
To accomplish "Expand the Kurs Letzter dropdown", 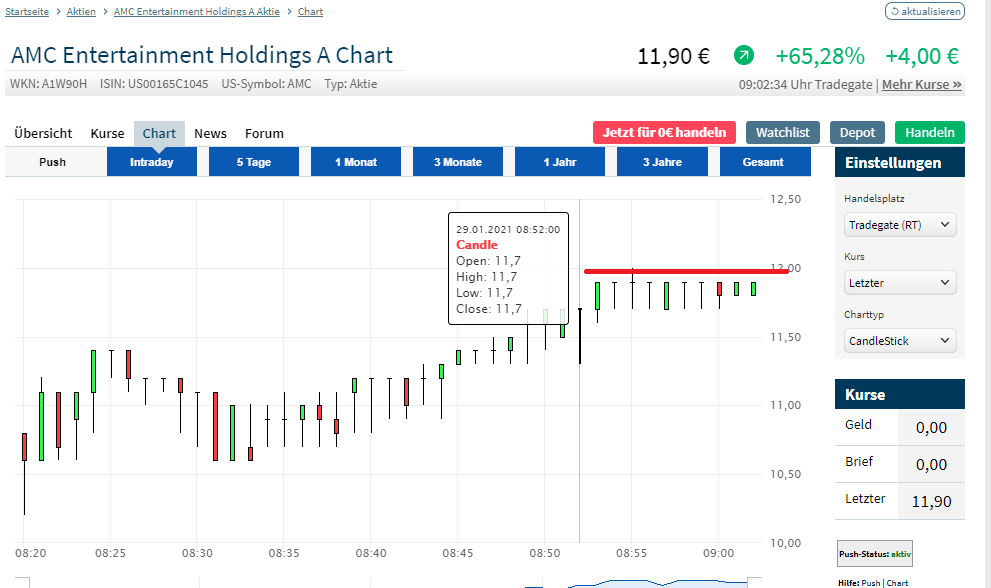I will tap(900, 283).
